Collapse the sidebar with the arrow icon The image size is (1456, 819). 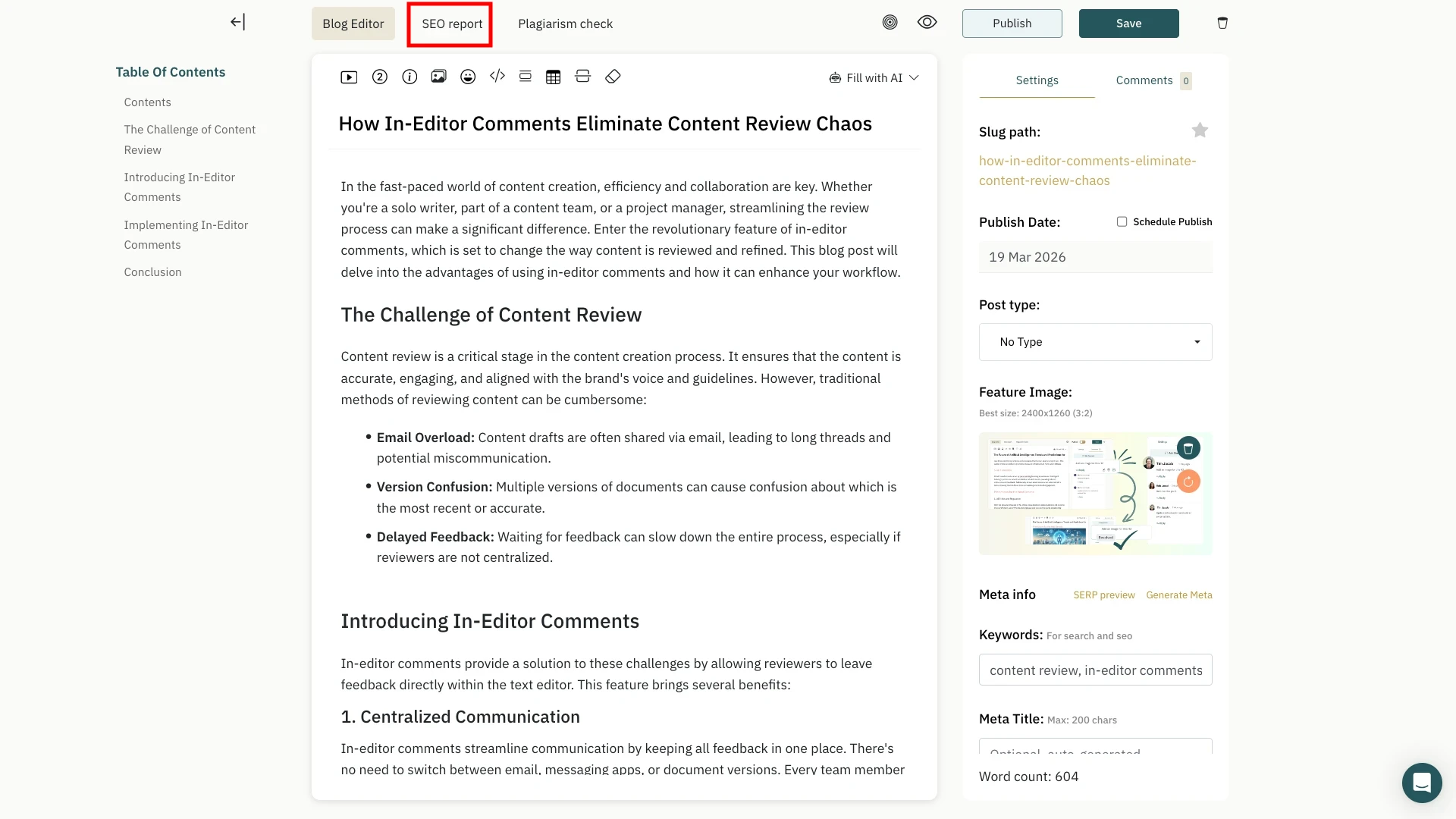[237, 22]
